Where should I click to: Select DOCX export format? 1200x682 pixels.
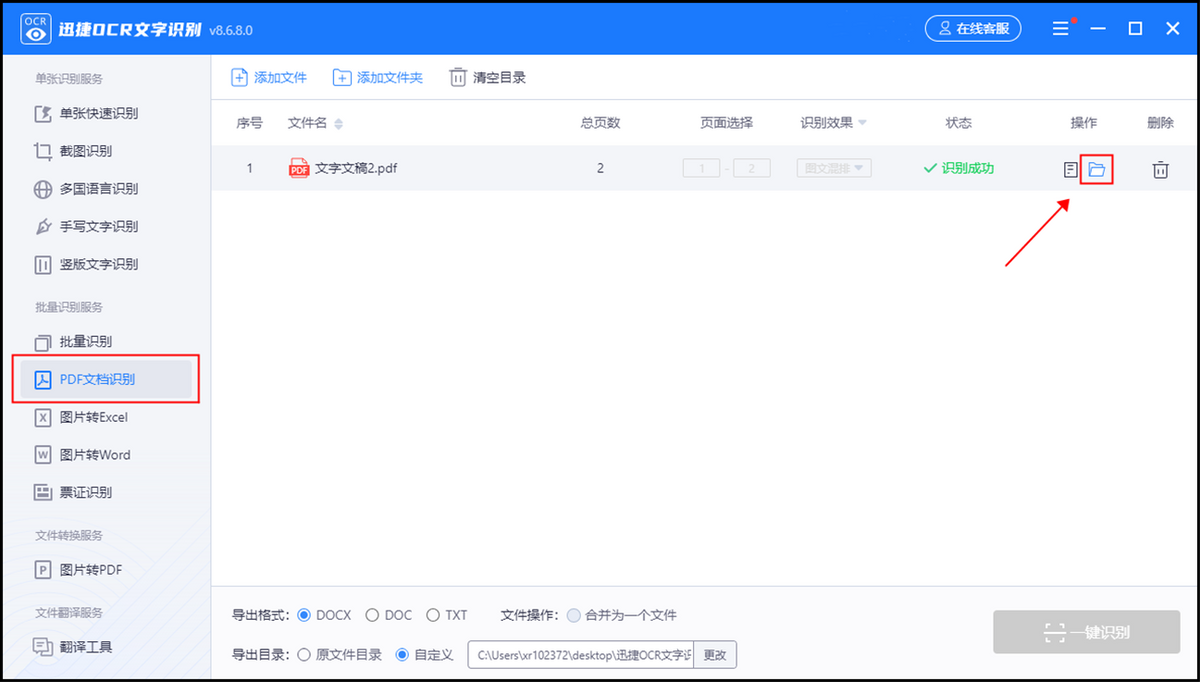coord(325,615)
